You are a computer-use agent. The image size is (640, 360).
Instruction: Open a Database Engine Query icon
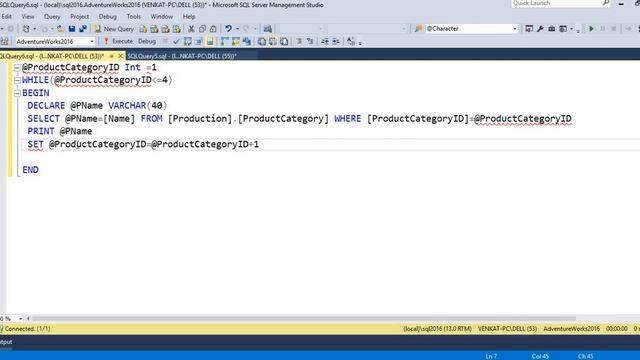click(143, 29)
